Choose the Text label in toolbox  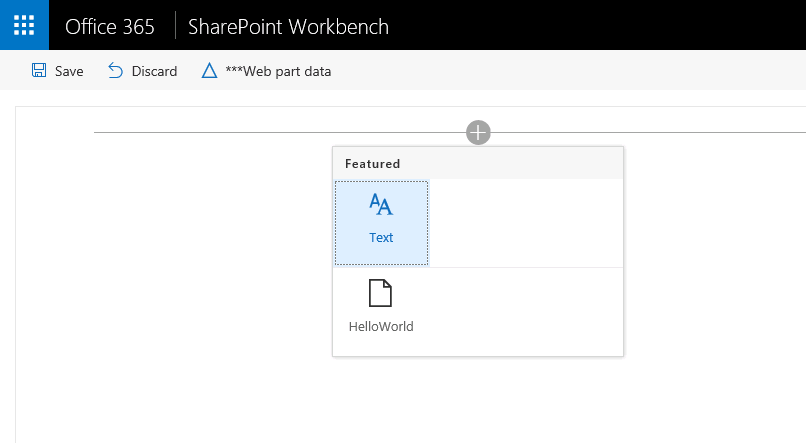pos(381,238)
